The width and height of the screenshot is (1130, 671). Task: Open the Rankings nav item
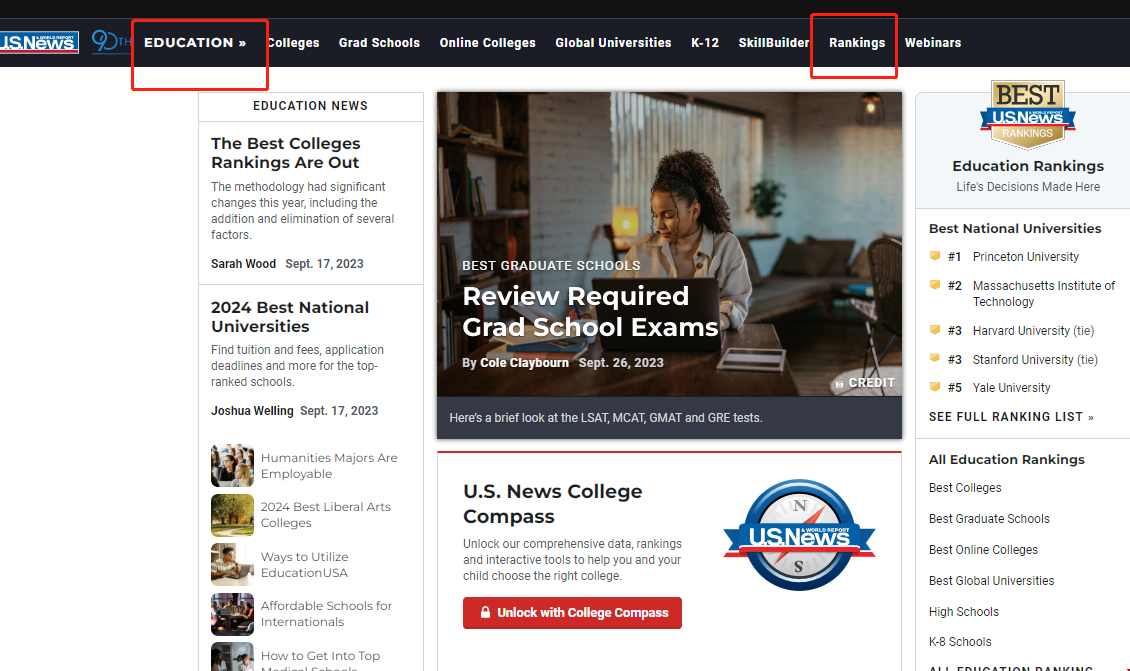857,43
